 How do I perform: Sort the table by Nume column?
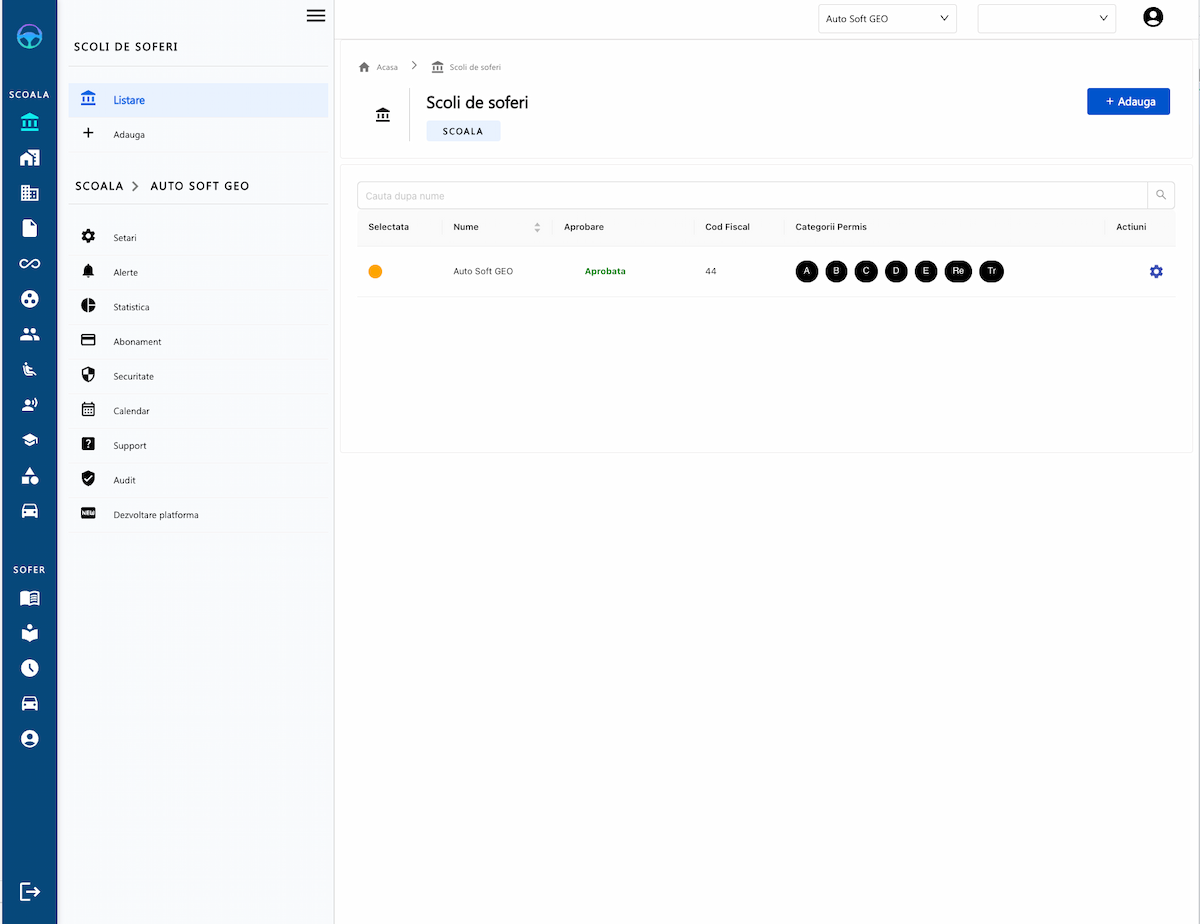pos(537,227)
